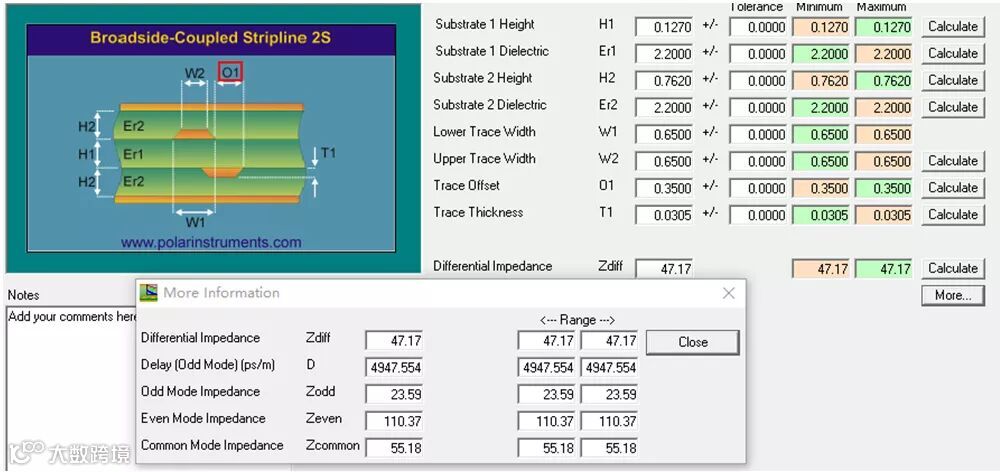Click the H1 value field 0.1270

click(664, 27)
